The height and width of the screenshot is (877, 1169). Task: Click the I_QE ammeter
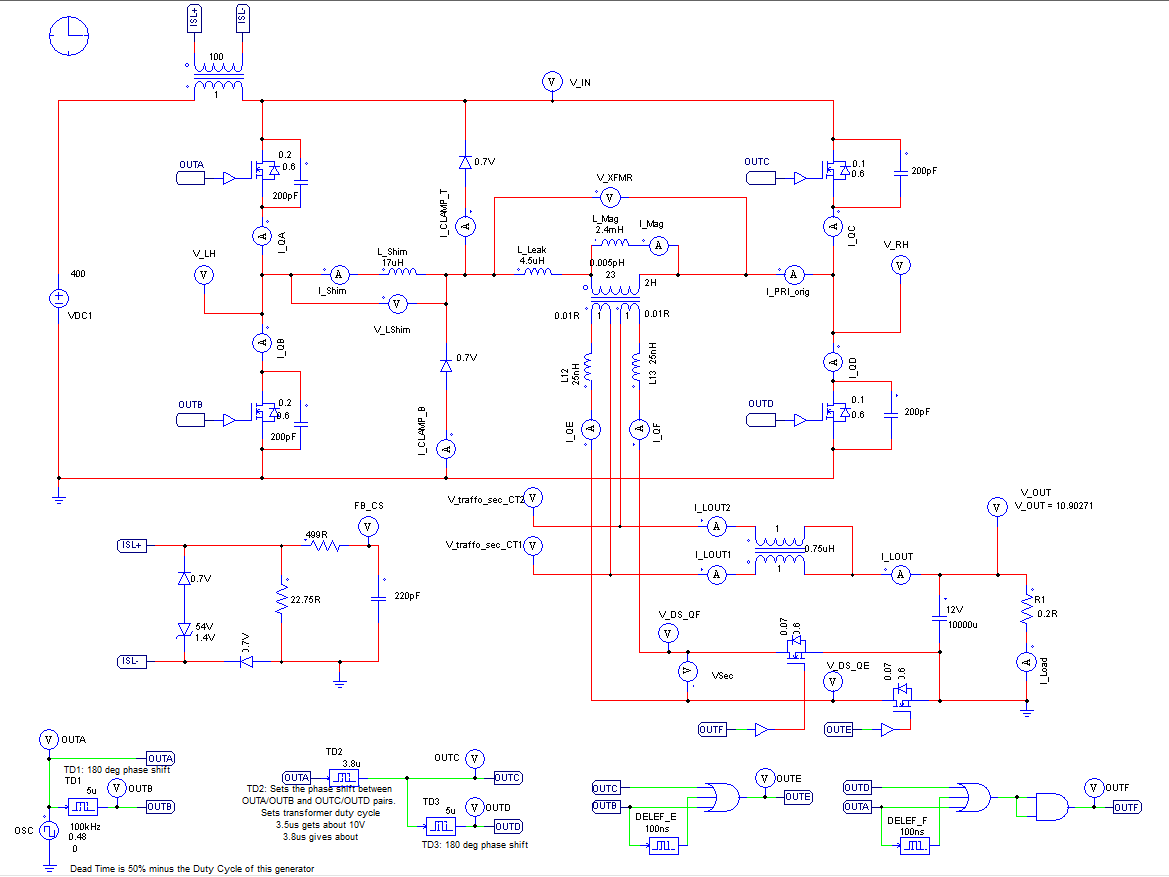pos(590,429)
